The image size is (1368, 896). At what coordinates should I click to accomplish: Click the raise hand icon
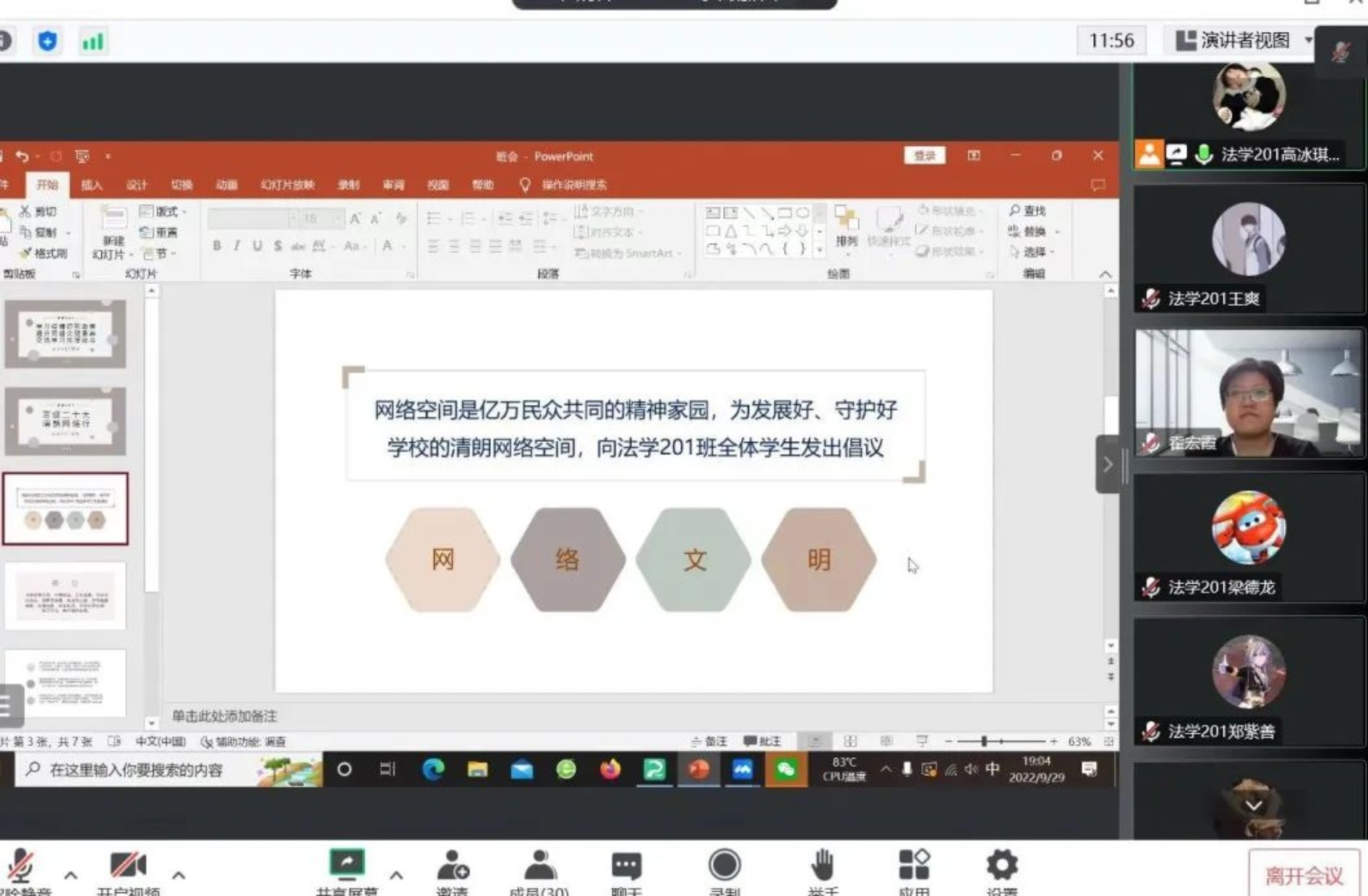[x=822, y=866]
